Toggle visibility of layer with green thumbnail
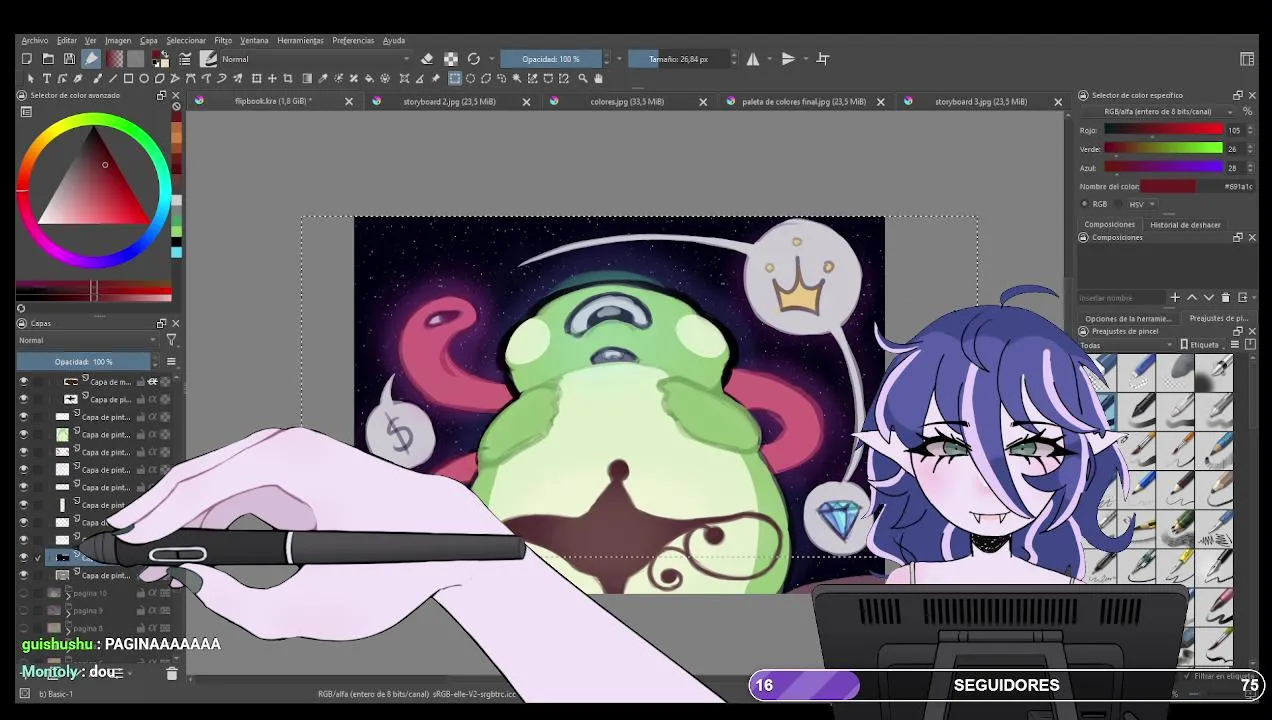The width and height of the screenshot is (1272, 720). 24,435
